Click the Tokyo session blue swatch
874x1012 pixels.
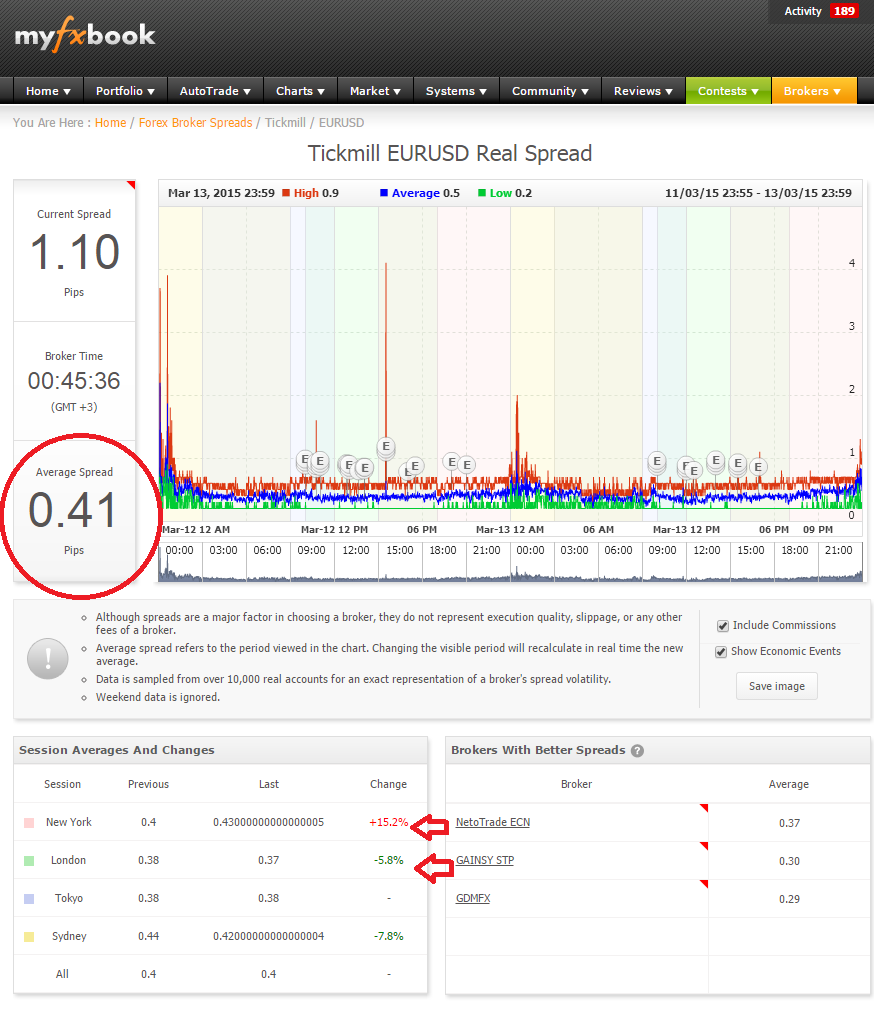[29, 898]
